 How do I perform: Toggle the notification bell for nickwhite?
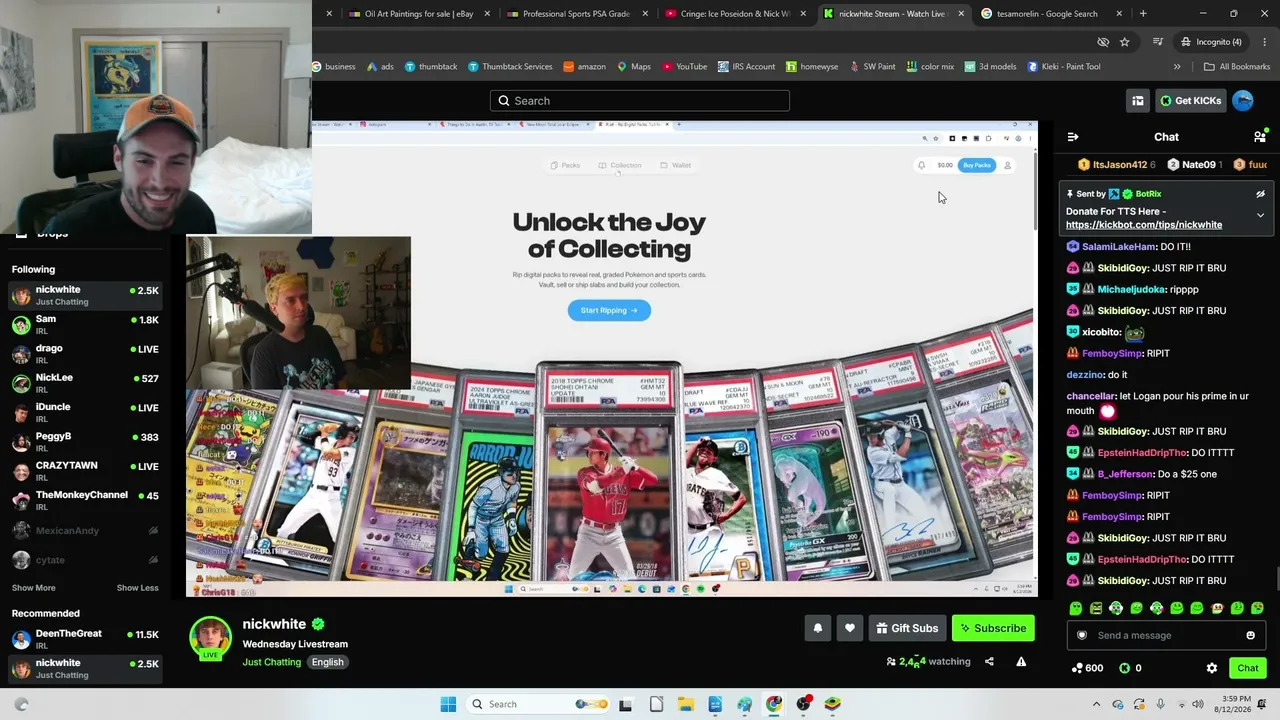pyautogui.click(x=818, y=628)
